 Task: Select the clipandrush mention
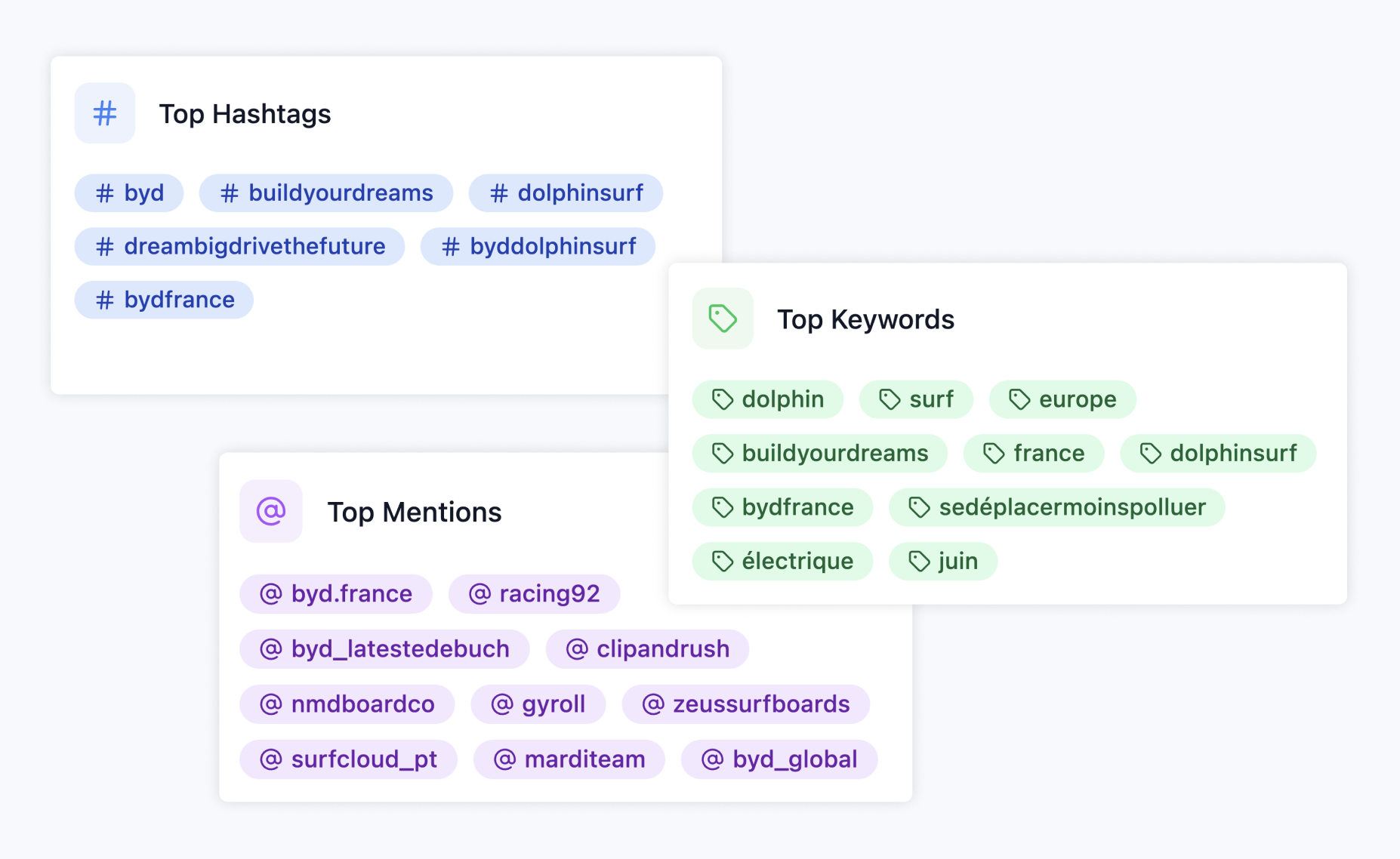647,649
